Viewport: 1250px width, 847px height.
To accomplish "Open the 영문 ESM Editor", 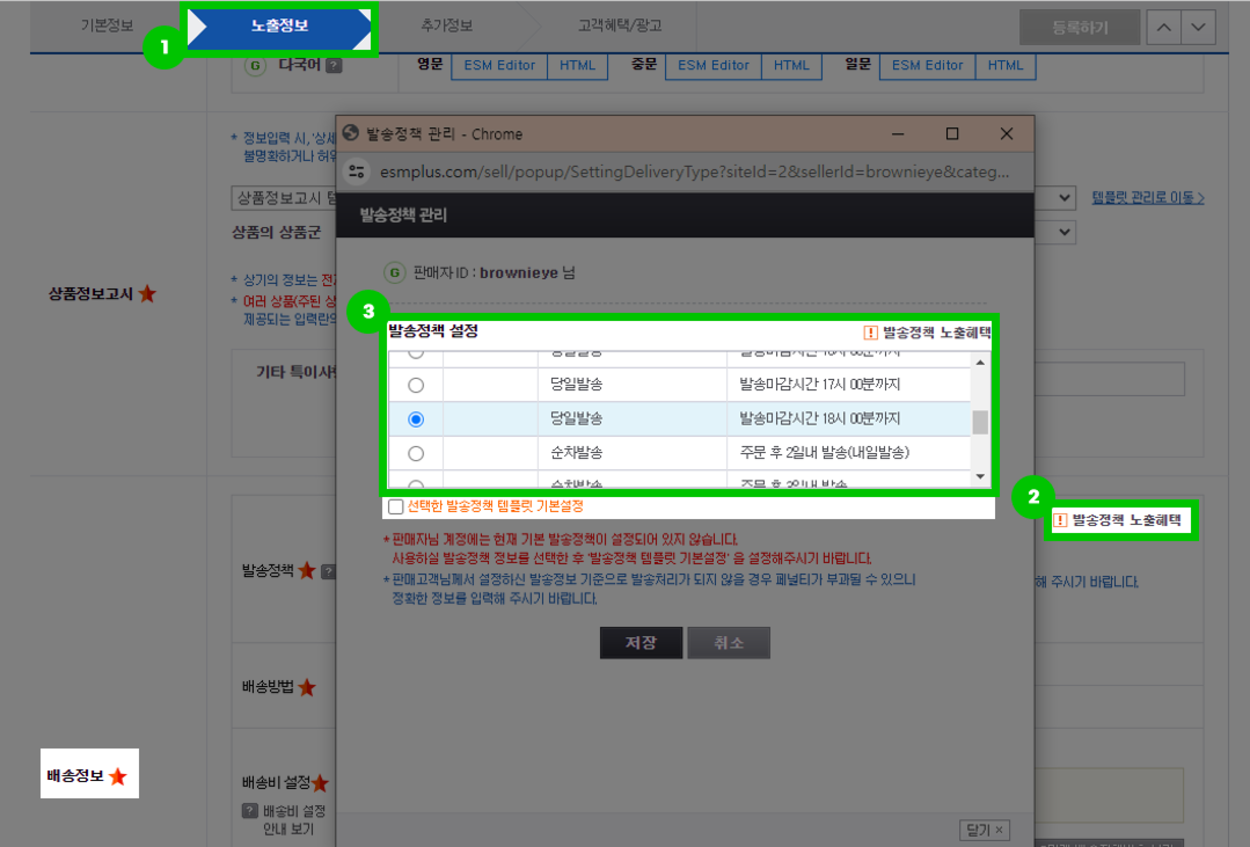I will [x=500, y=66].
